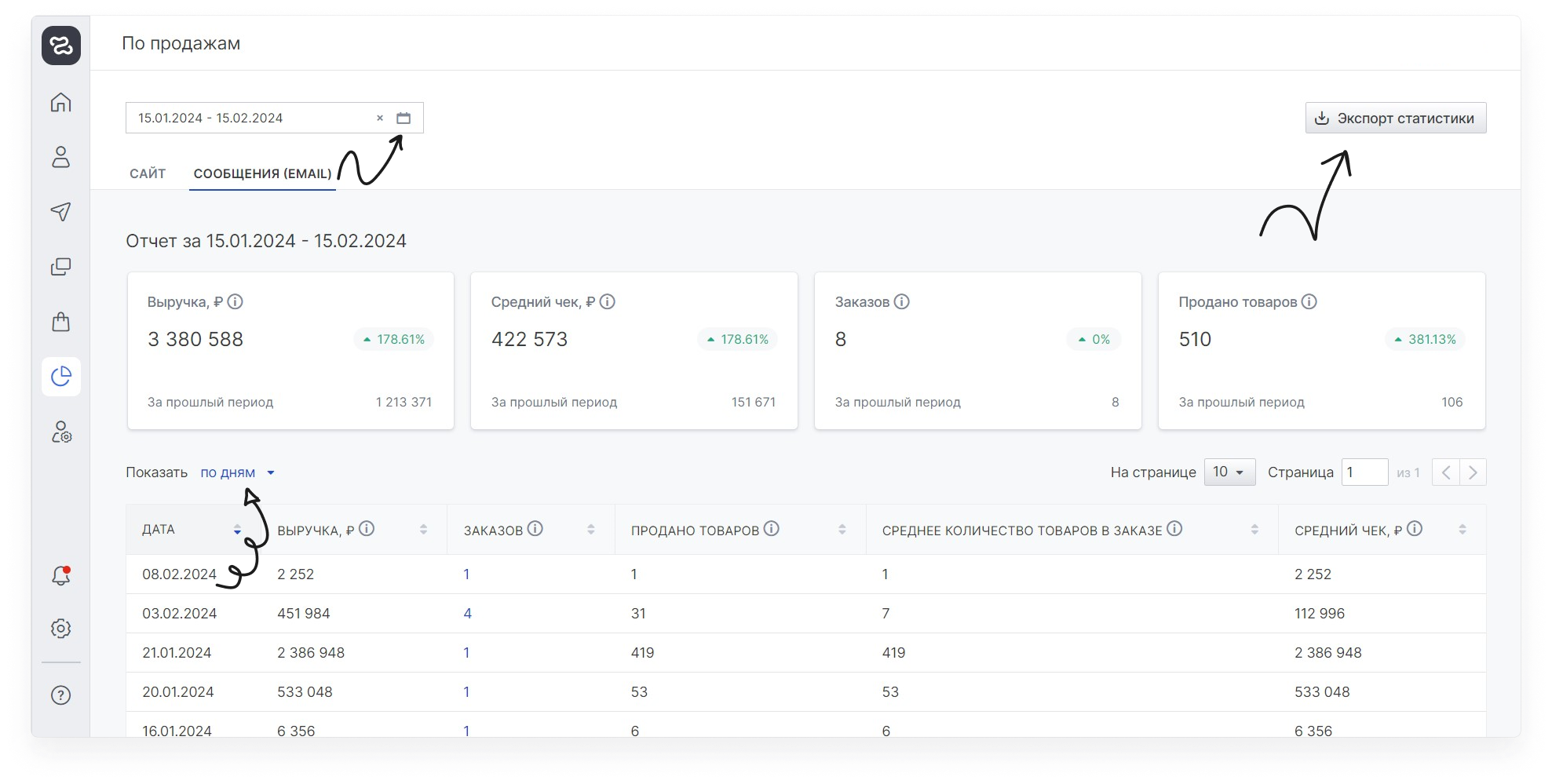Select the СООБЩЕНИЯ (EMAIL) tab
This screenshot has height=784, width=1552.
262,173
